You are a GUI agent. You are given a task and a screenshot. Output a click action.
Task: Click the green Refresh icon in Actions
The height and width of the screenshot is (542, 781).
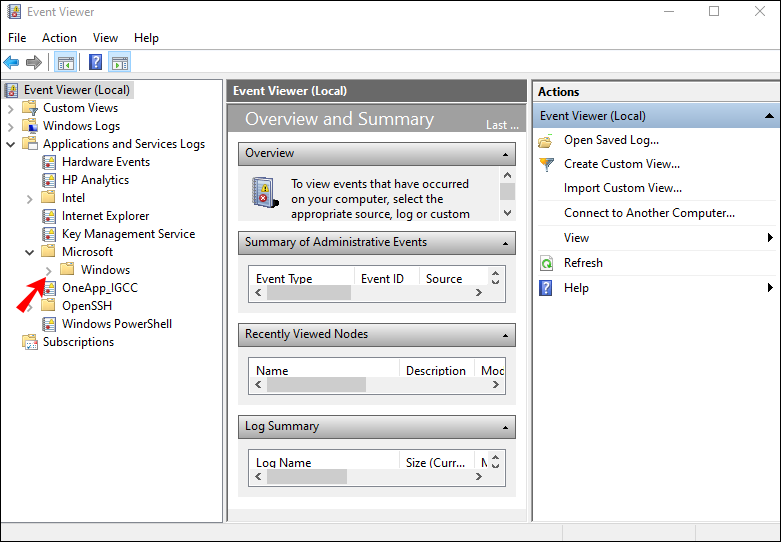(x=546, y=263)
